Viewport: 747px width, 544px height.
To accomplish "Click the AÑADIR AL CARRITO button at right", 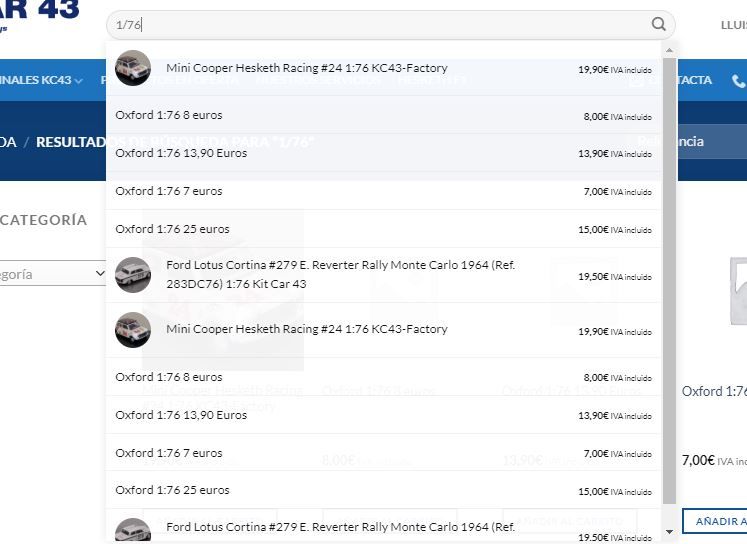I will [715, 521].
